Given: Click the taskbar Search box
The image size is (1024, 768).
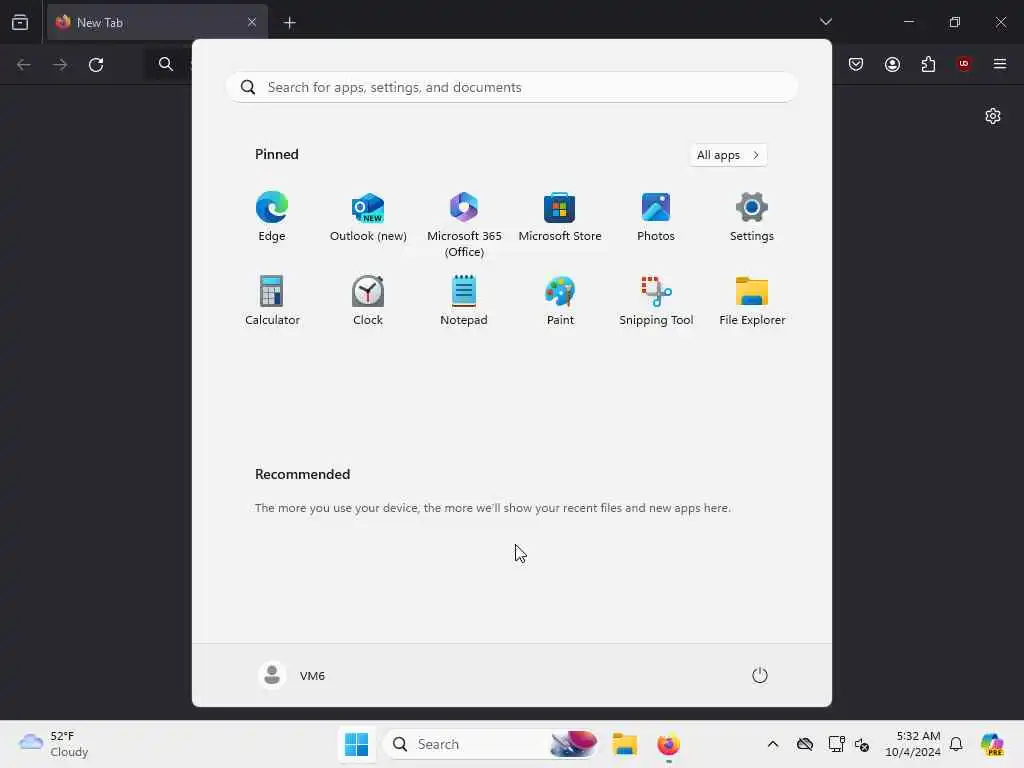Looking at the screenshot, I should pos(491,744).
